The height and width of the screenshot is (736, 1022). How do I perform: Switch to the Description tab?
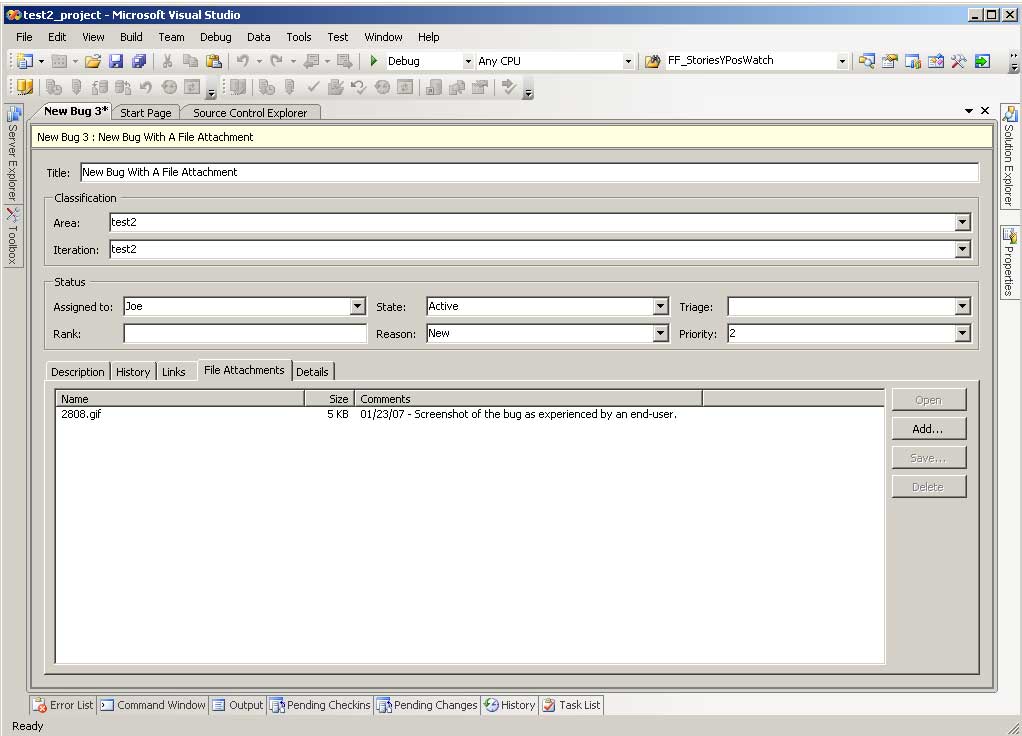[78, 372]
